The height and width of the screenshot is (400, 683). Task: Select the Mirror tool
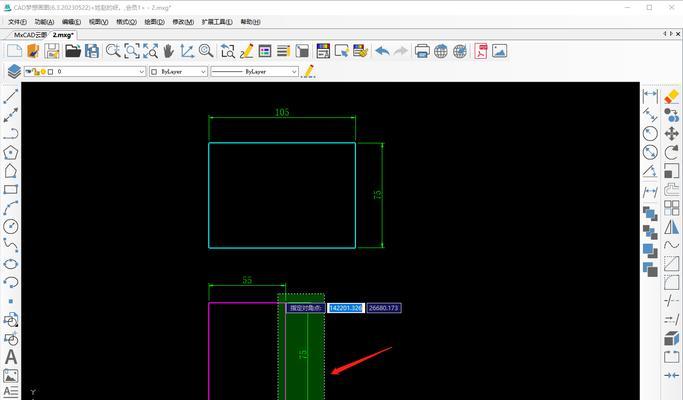pyautogui.click(x=672, y=227)
